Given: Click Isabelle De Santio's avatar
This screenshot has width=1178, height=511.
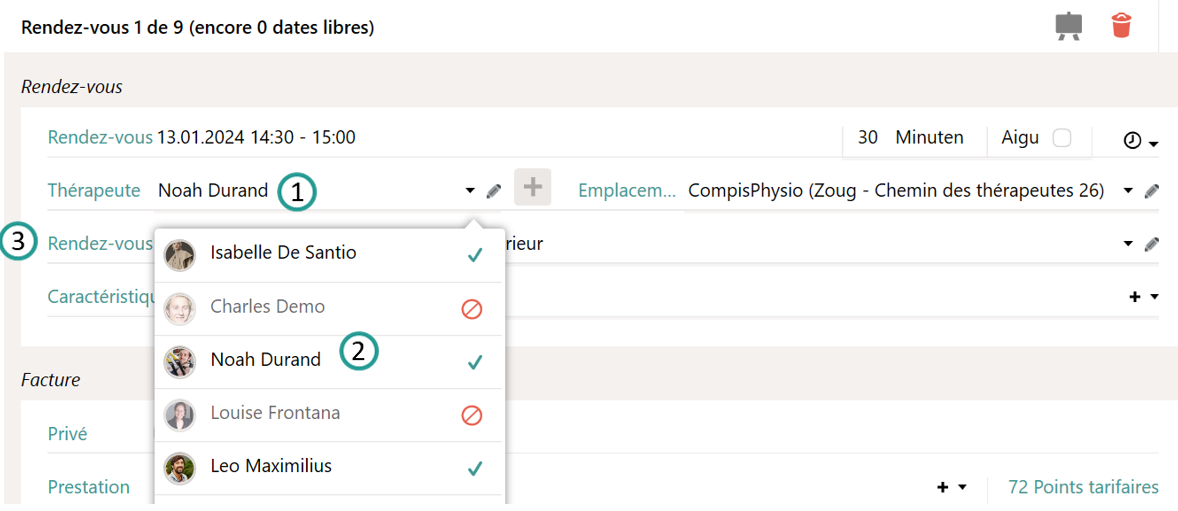Looking at the screenshot, I should click(180, 255).
